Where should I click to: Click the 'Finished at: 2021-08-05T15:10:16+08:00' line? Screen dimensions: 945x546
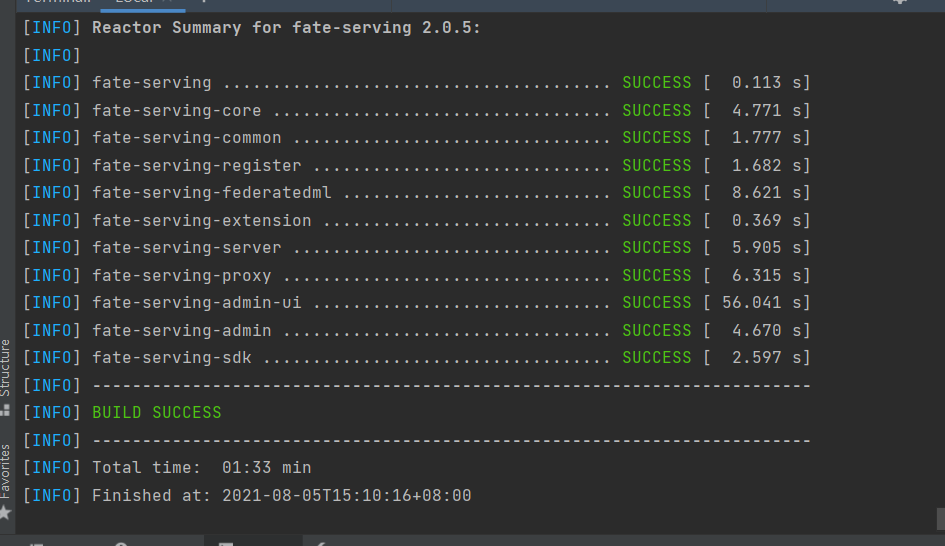coord(281,495)
